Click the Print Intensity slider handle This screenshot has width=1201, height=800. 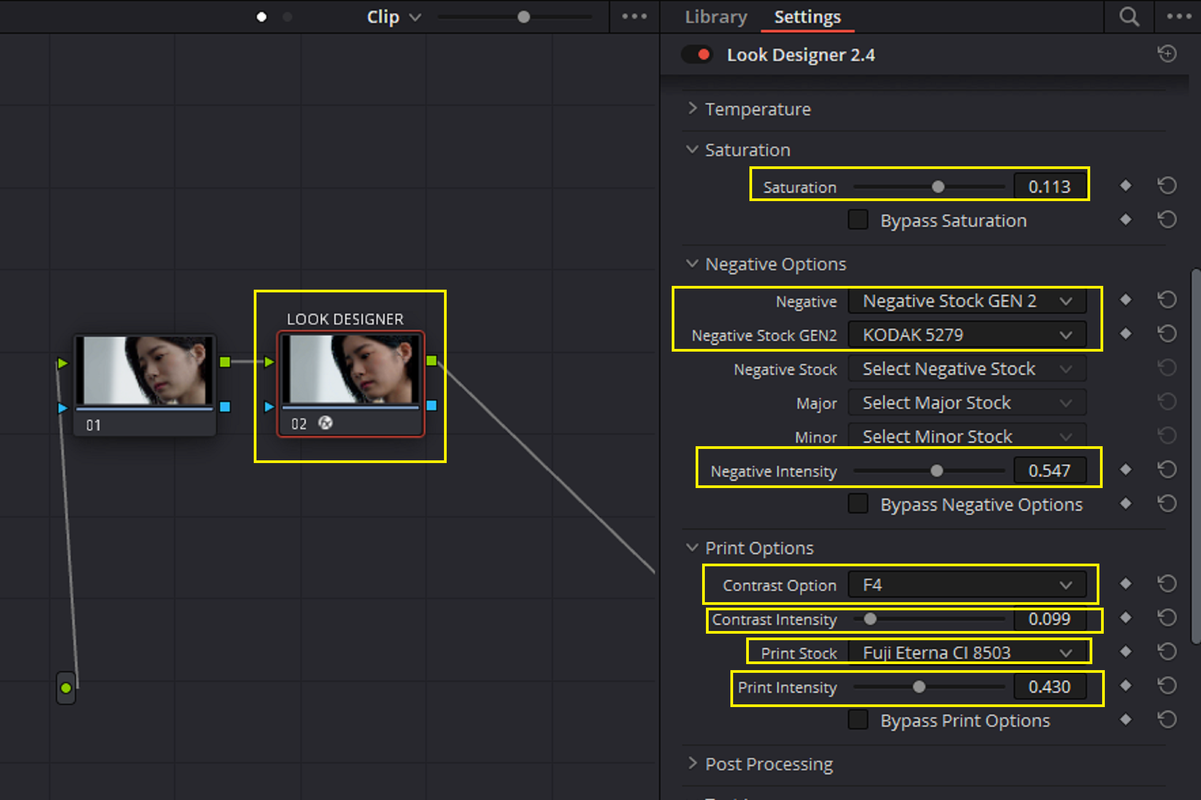[x=919, y=686]
